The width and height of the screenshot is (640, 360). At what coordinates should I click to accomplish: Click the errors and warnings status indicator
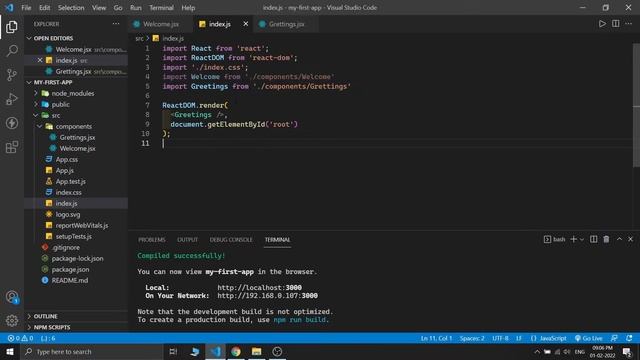(x=20, y=338)
